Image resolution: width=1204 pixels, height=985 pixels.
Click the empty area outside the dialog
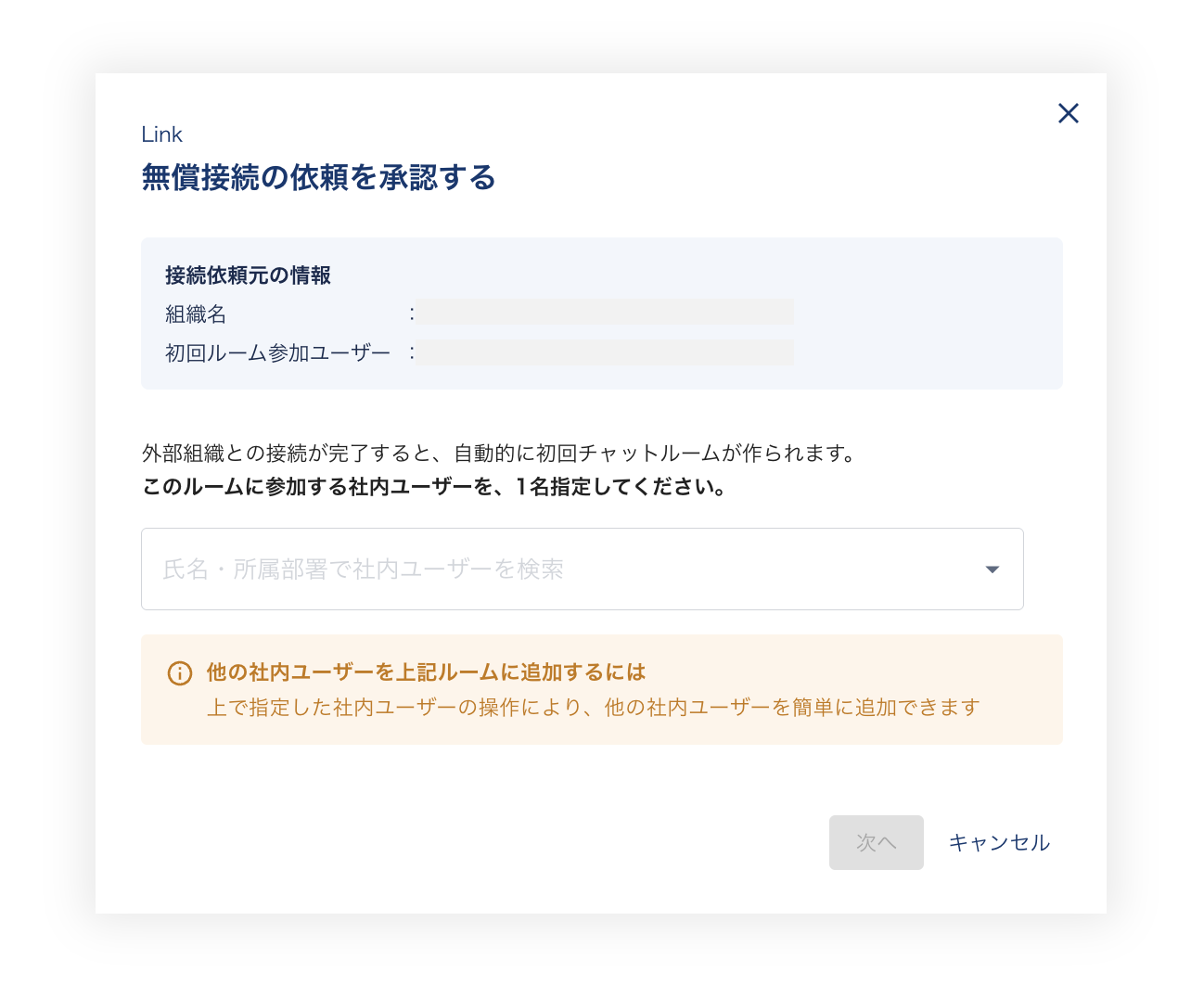point(46,492)
